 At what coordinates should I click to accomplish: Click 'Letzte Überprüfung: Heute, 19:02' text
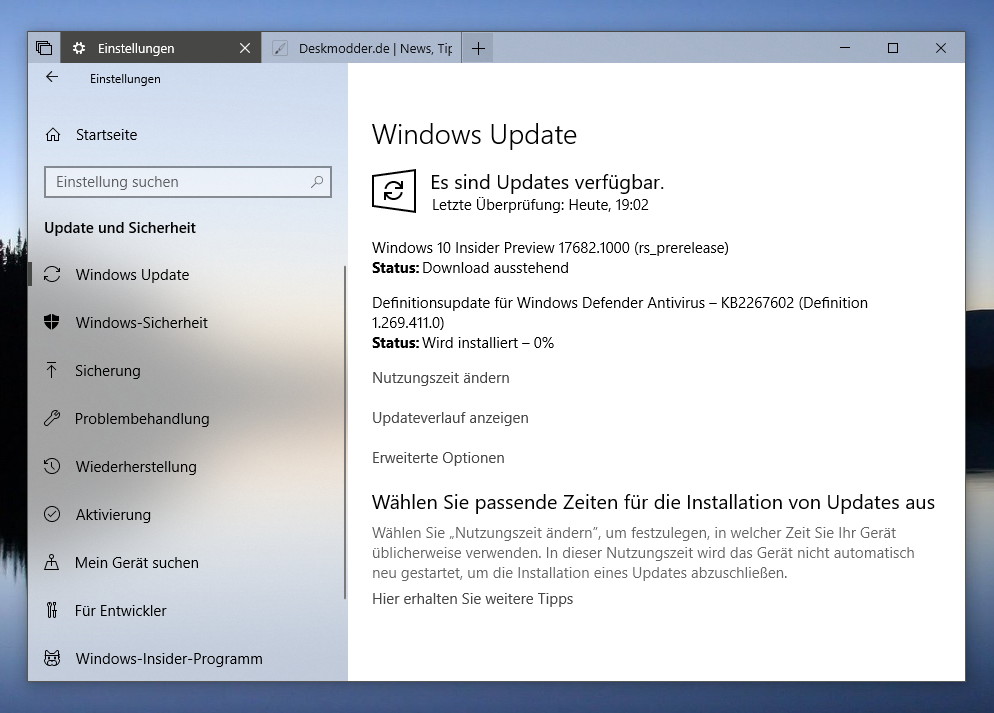(x=540, y=205)
